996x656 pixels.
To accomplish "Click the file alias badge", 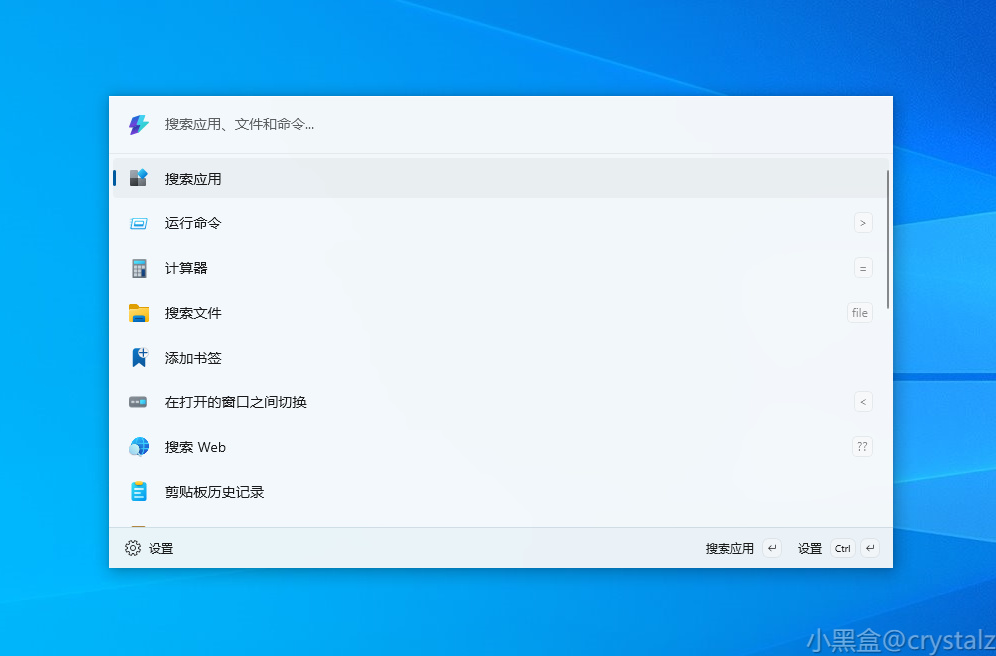I will click(859, 312).
